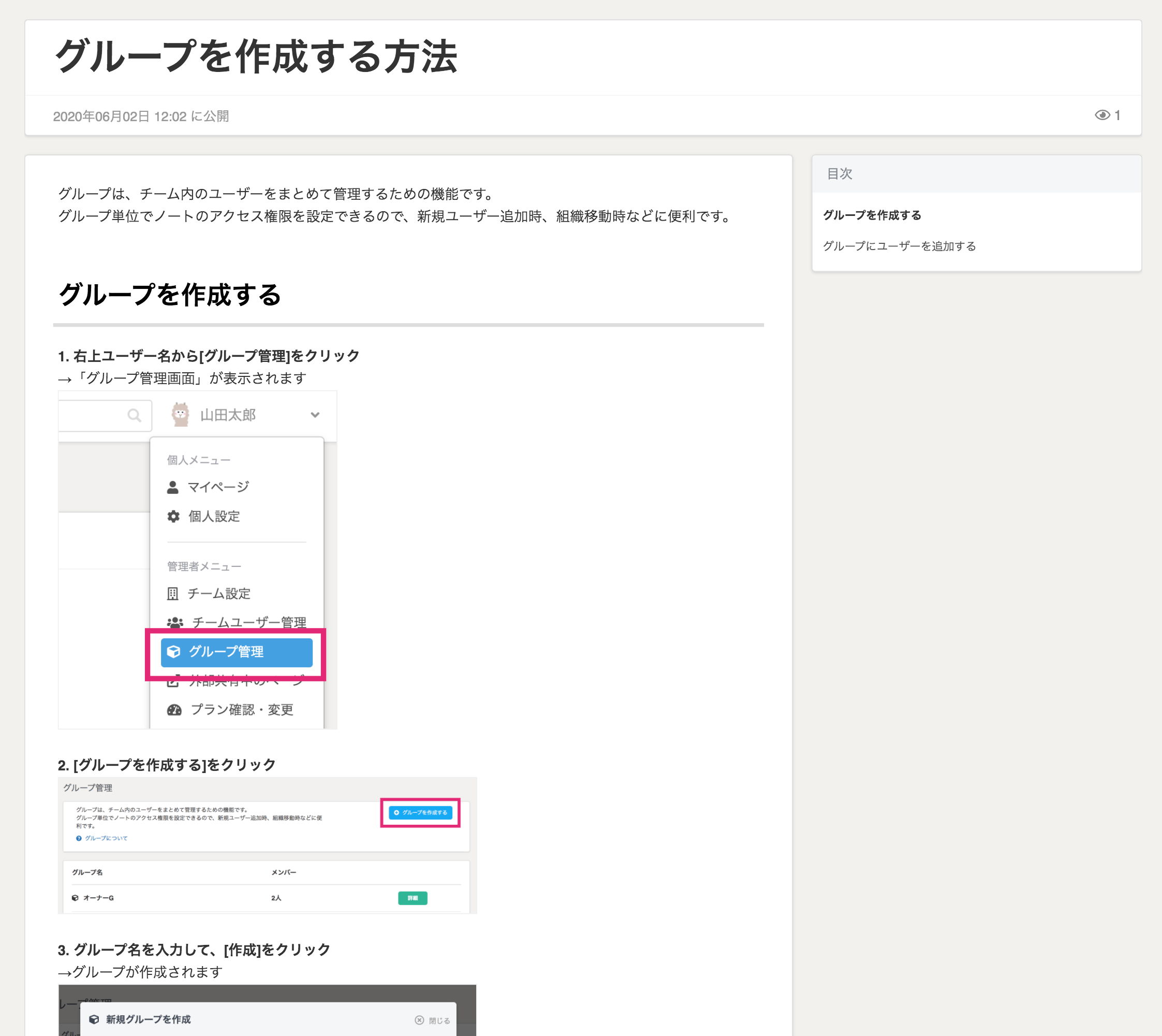Click the チーム設定 building icon

172,594
